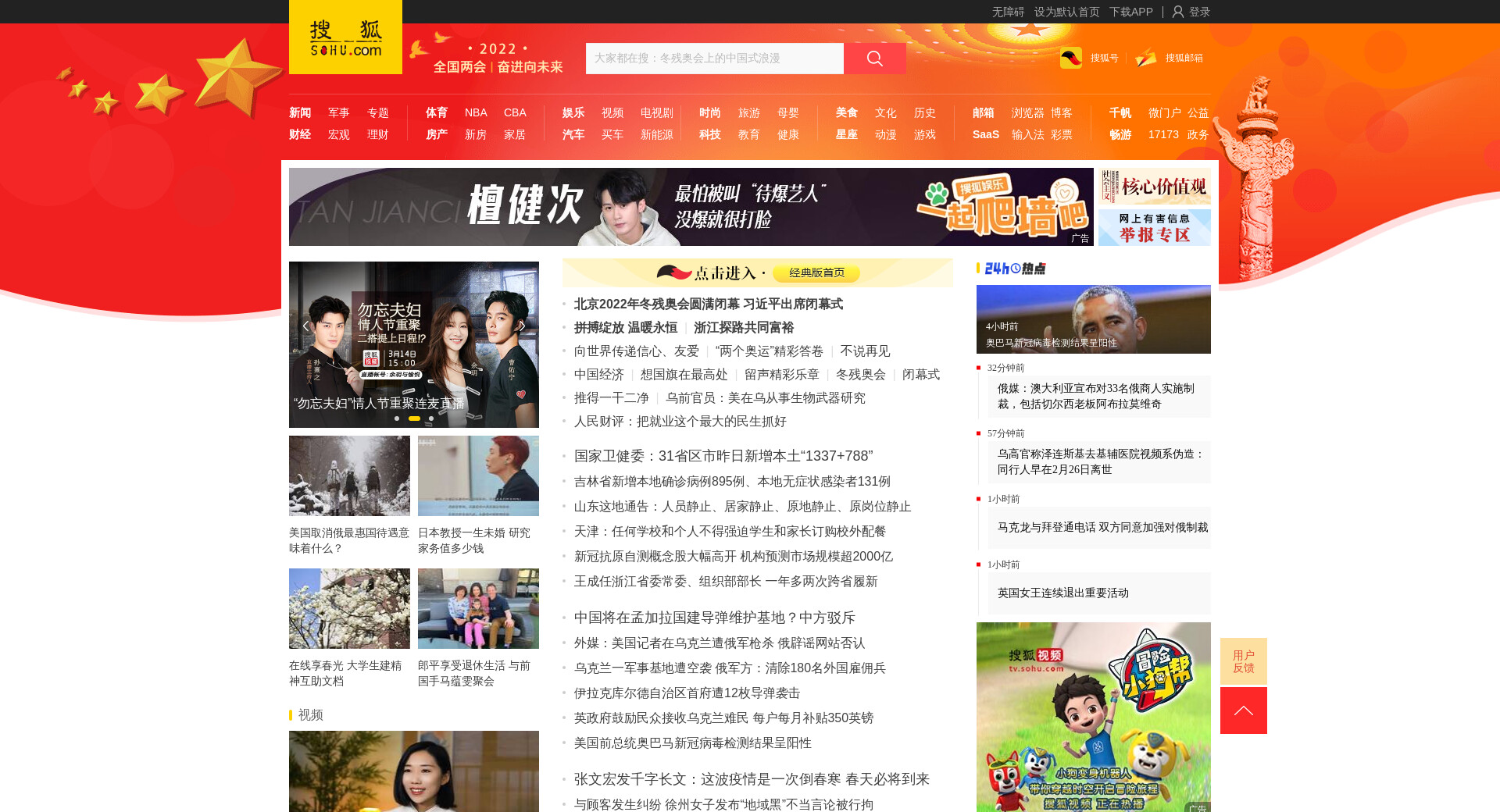This screenshot has height=812, width=1500.
Task: Show previous slide in the carousel
Action: click(305, 326)
